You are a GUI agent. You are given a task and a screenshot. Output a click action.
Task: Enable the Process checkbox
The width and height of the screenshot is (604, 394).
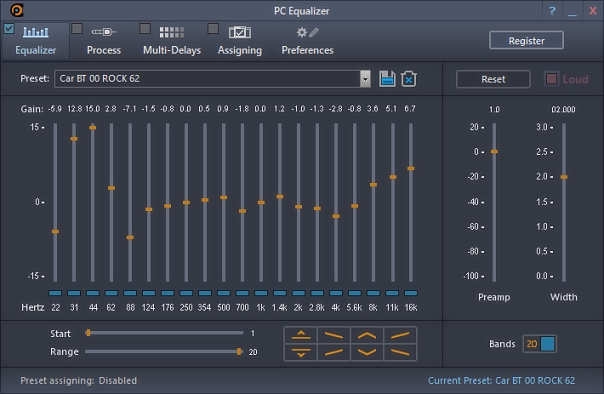[77, 29]
